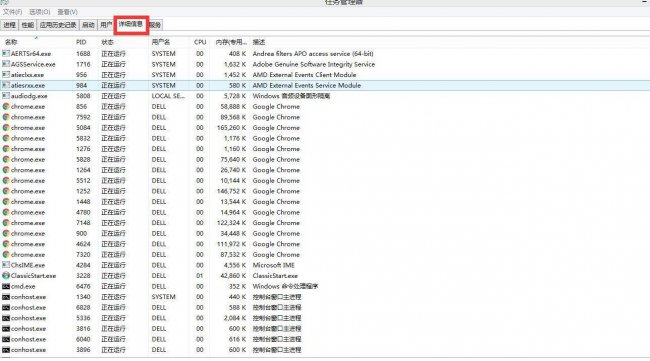Switch to the 性能 tab
650x361 pixels.
[x=28, y=25]
